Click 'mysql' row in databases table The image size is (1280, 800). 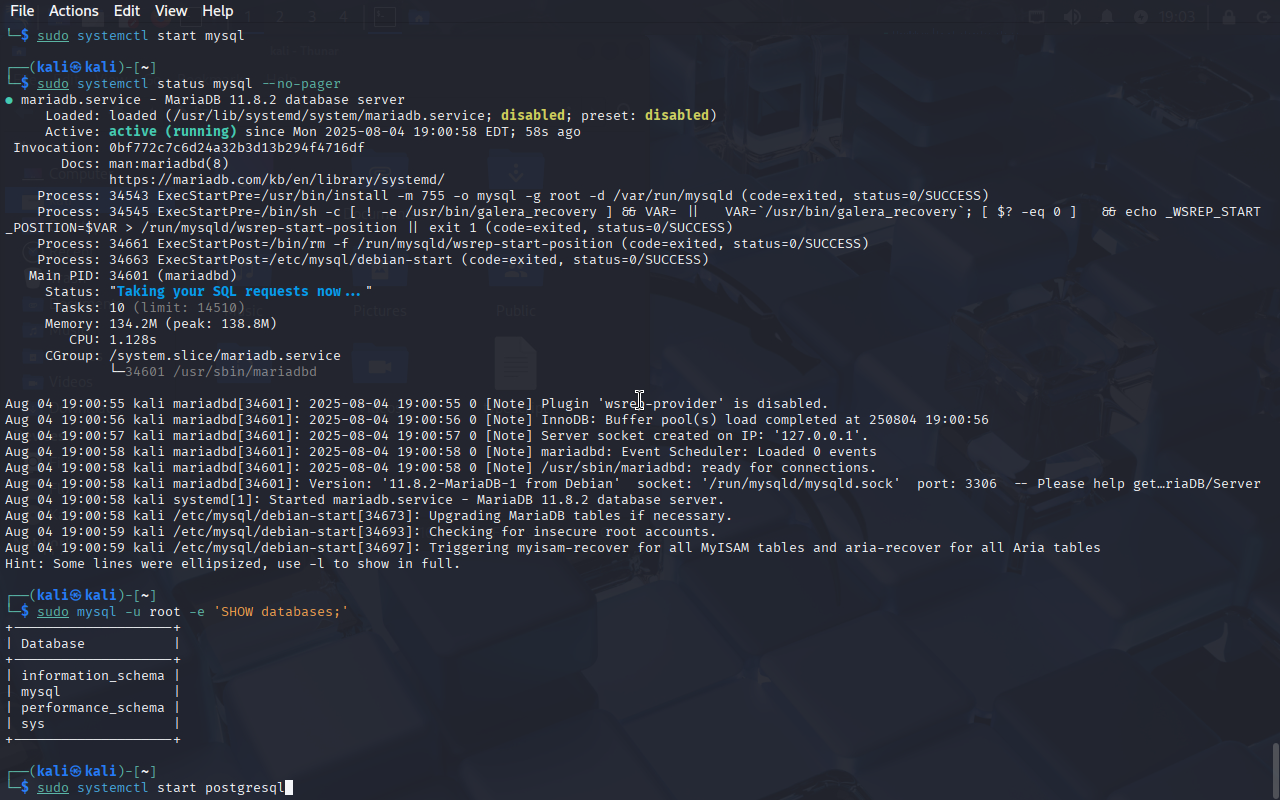41,692
